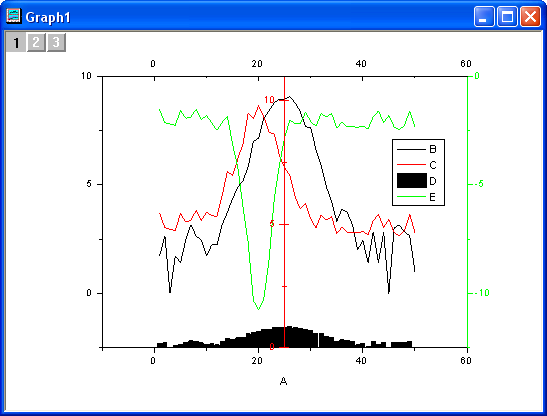This screenshot has width=547, height=416.
Task: Click the Graph1 title bar text
Action: (x=48, y=17)
